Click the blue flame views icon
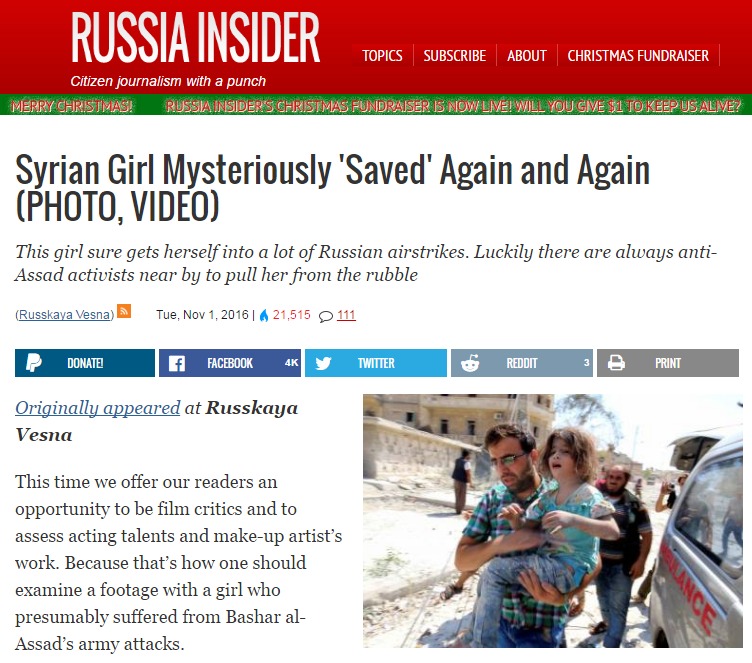The height and width of the screenshot is (663, 752). [264, 315]
